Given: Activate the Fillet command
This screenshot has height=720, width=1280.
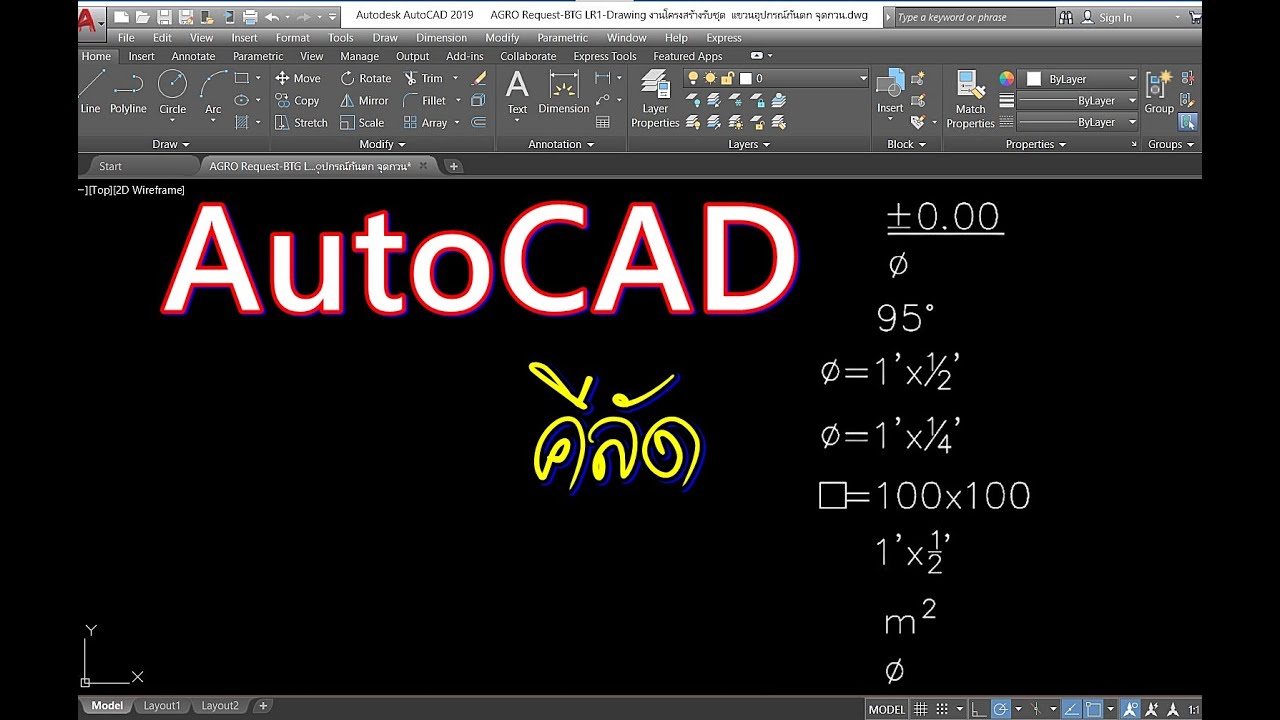Looking at the screenshot, I should 426,100.
